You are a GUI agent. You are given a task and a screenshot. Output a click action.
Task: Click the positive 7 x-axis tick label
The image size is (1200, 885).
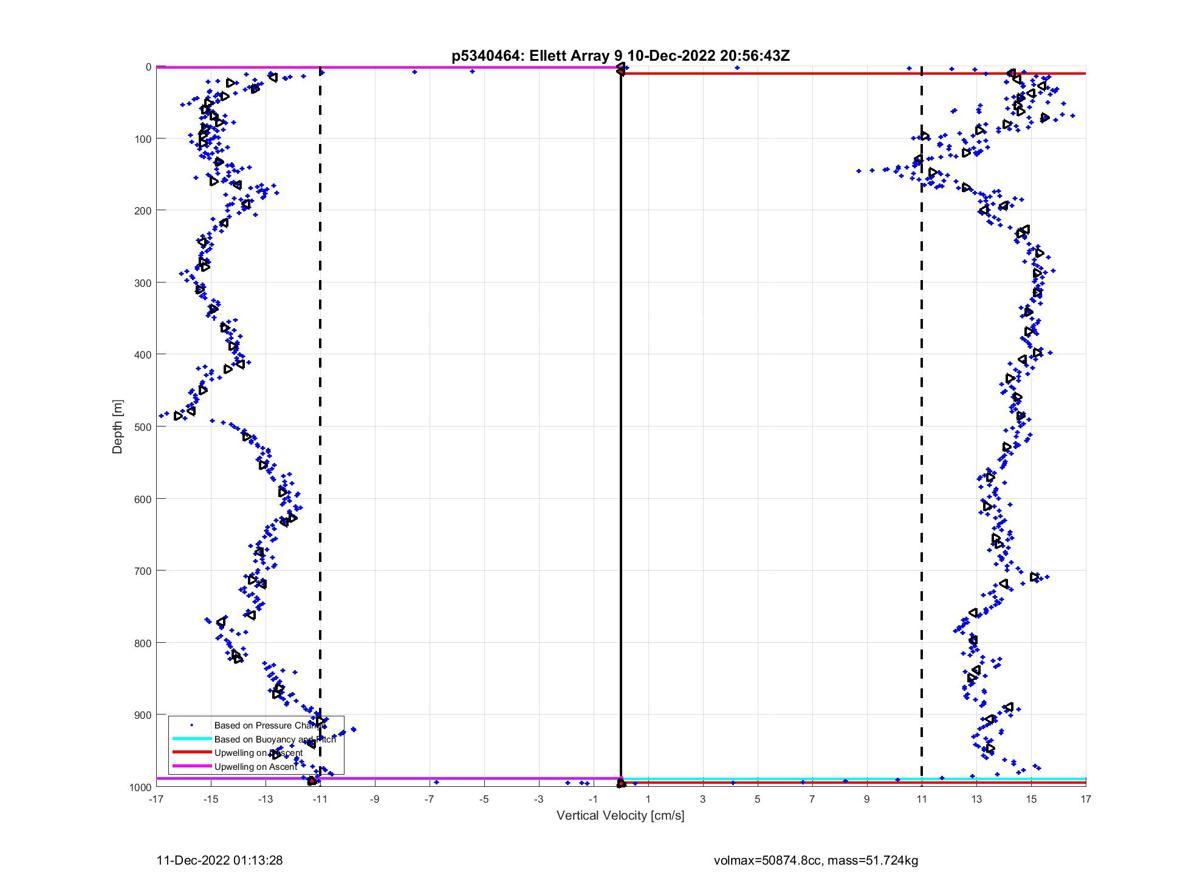pyautogui.click(x=812, y=799)
